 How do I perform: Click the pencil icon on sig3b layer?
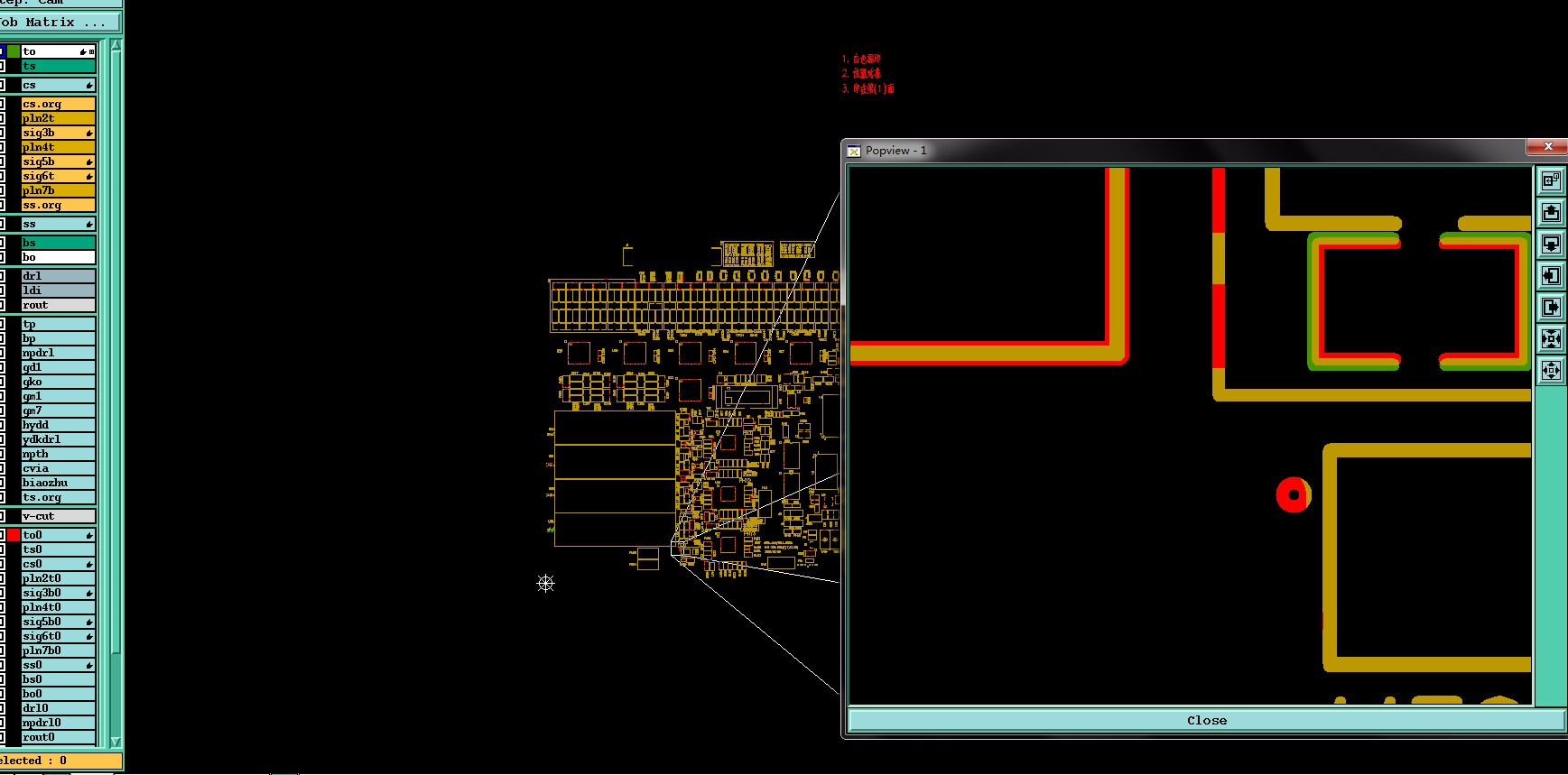pos(89,134)
